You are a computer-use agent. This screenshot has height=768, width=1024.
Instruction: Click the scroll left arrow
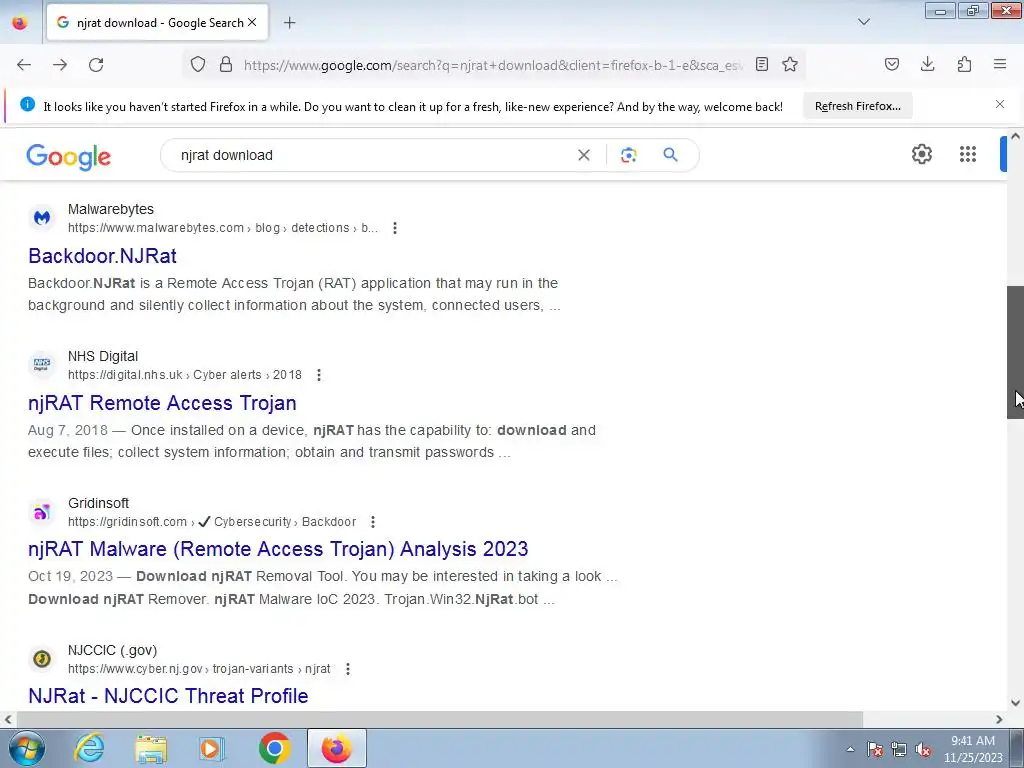(x=8, y=719)
